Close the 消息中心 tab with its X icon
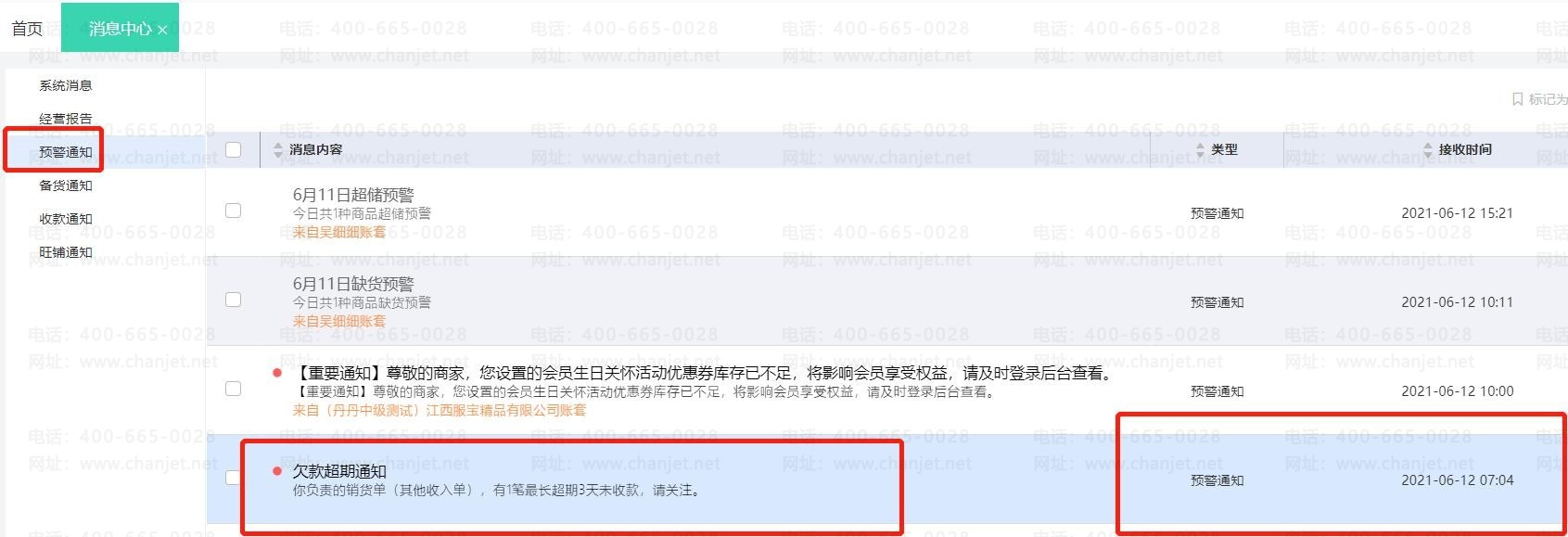This screenshot has width=1568, height=537. point(162,30)
